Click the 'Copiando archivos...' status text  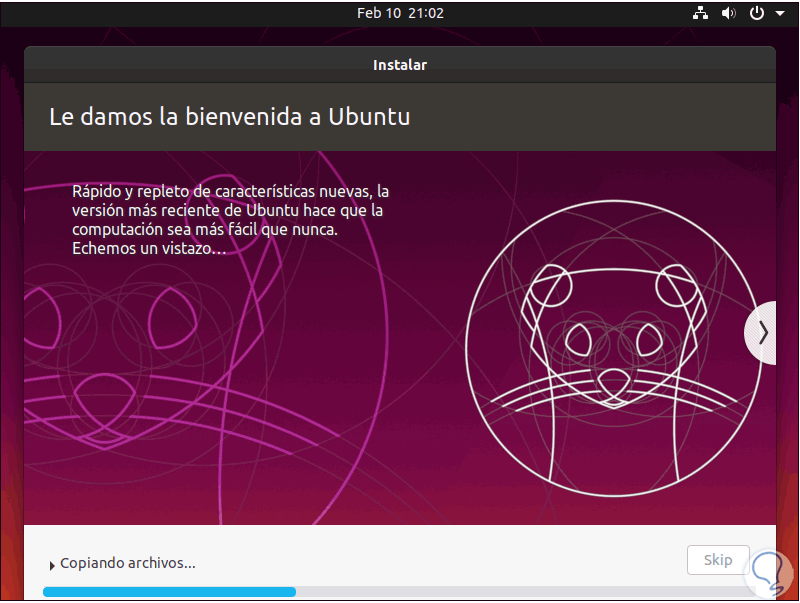[128, 563]
